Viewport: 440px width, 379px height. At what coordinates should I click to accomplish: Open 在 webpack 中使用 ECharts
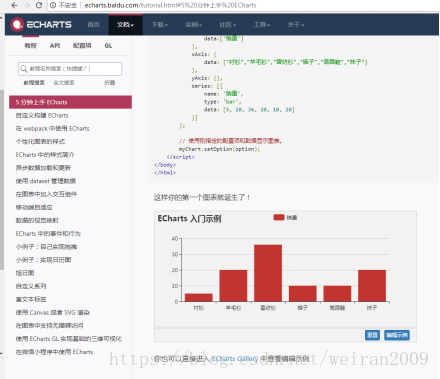[x=52, y=128]
